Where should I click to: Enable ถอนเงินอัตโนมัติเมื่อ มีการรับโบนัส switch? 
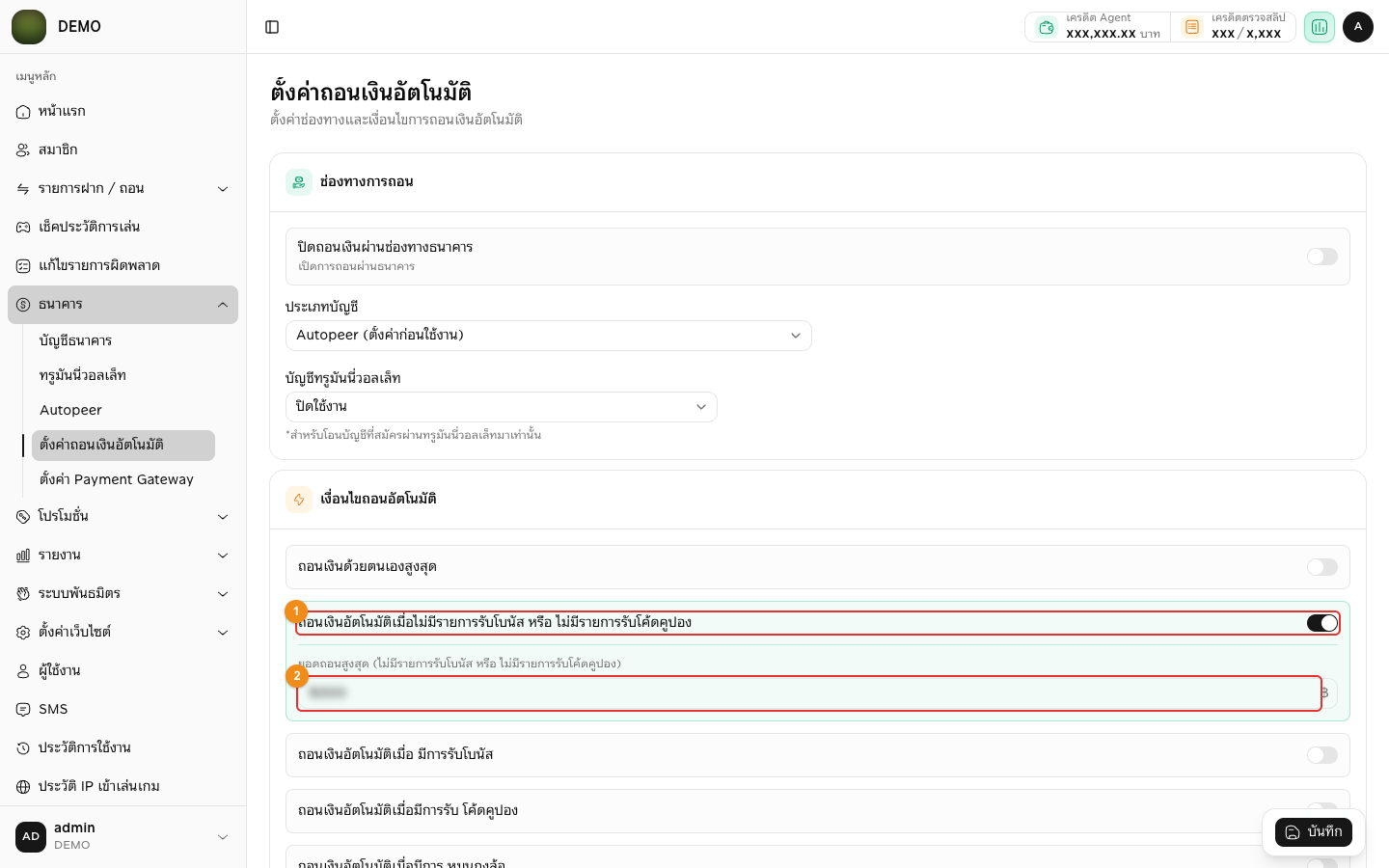point(1322,755)
